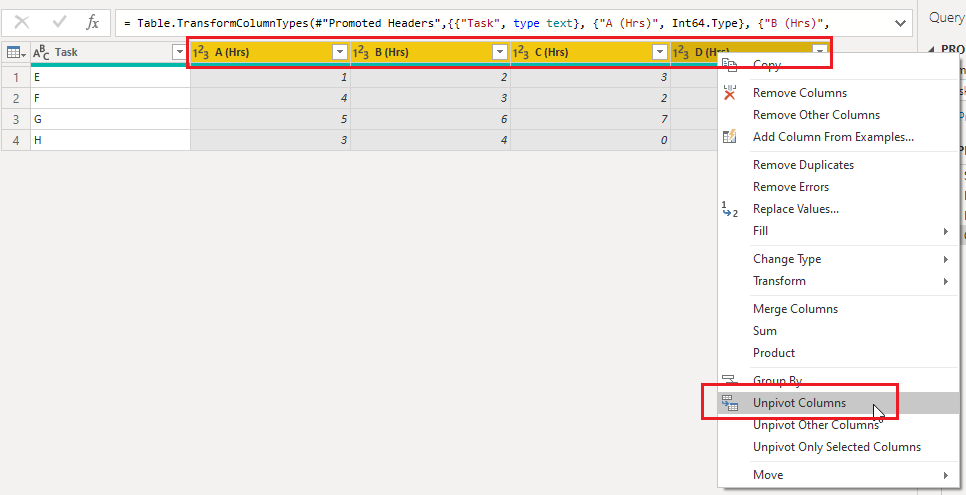
Task: Click the Task cell containing G
Action: pyautogui.click(x=110, y=120)
